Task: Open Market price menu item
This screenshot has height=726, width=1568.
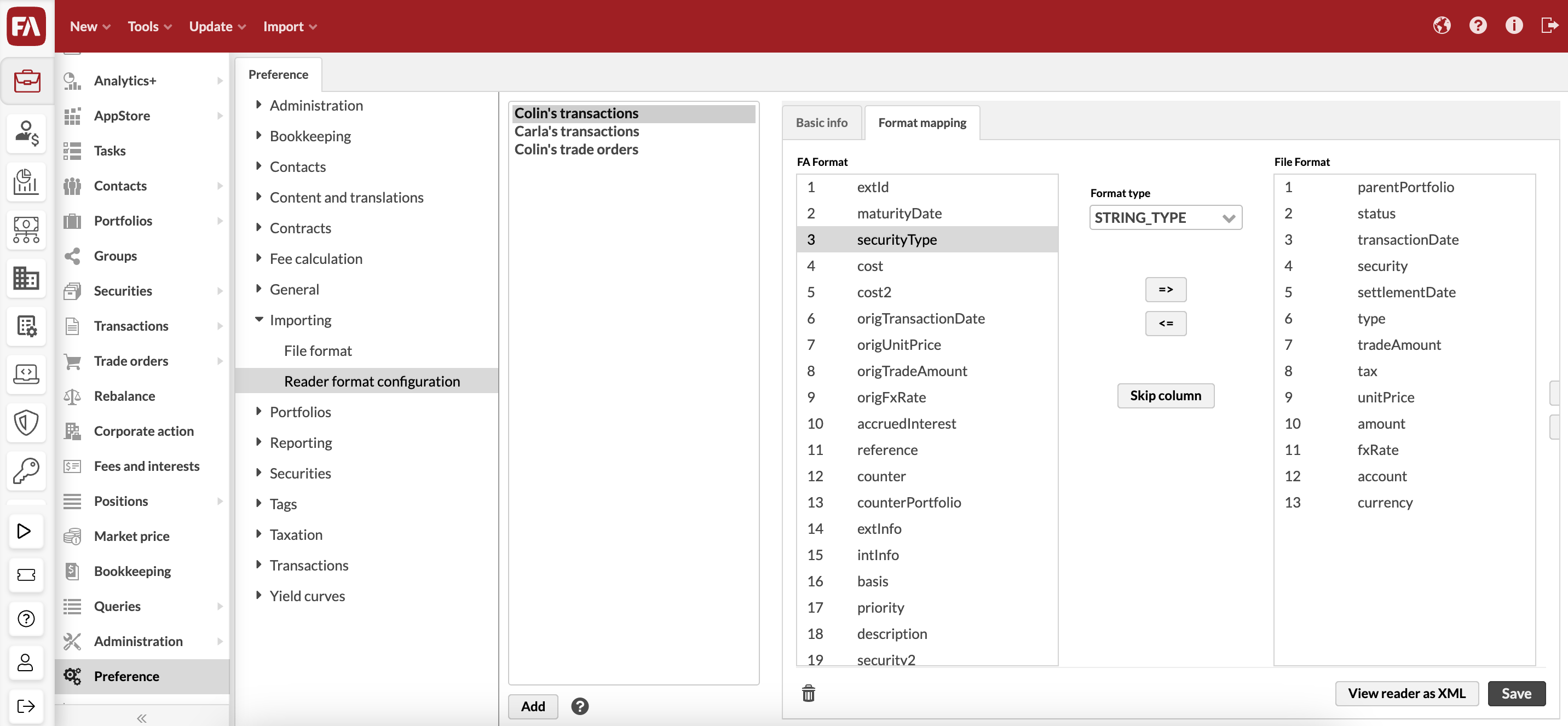Action: click(x=142, y=535)
